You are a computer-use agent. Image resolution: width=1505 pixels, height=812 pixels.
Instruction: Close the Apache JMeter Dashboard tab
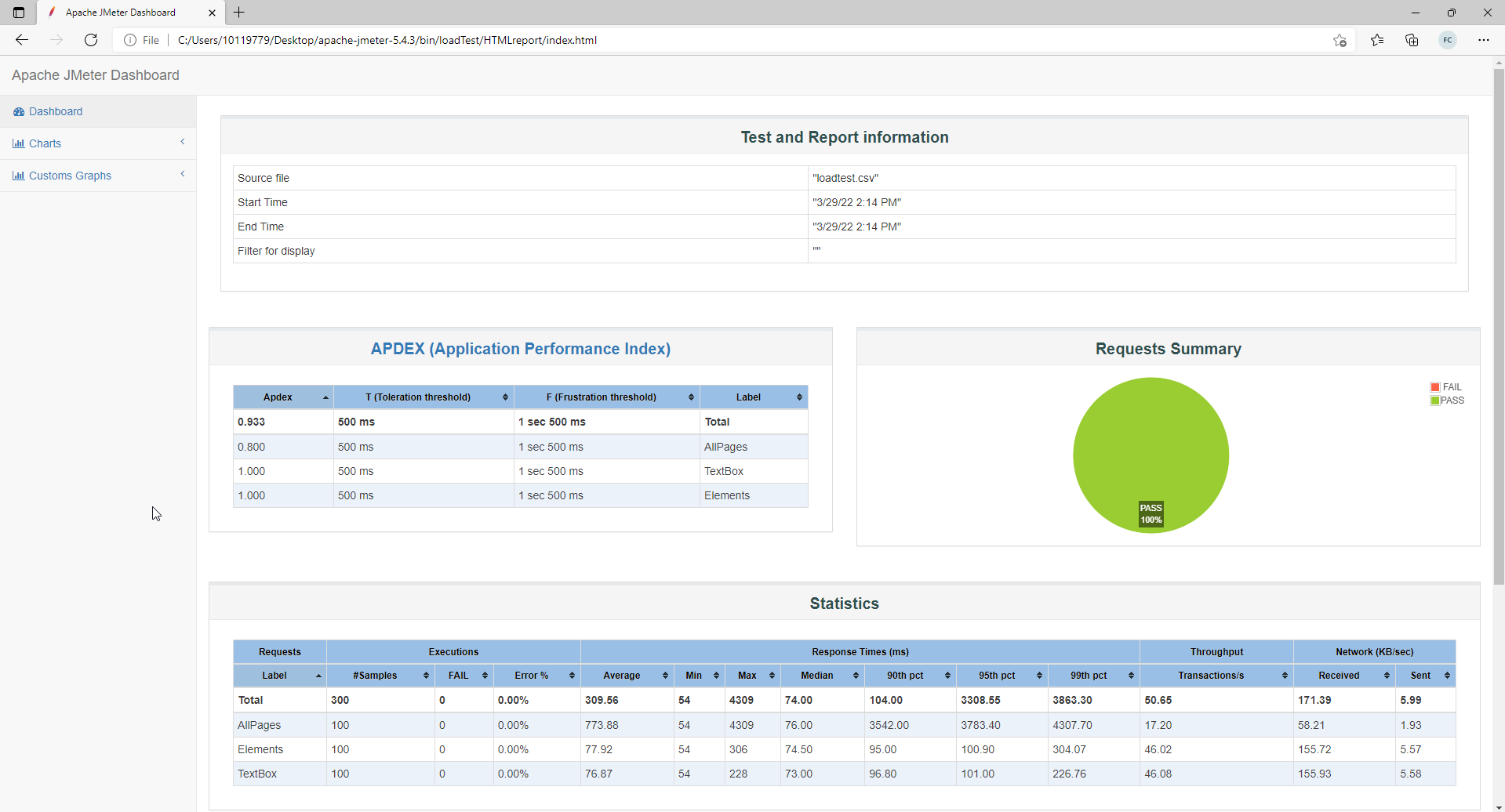point(212,13)
